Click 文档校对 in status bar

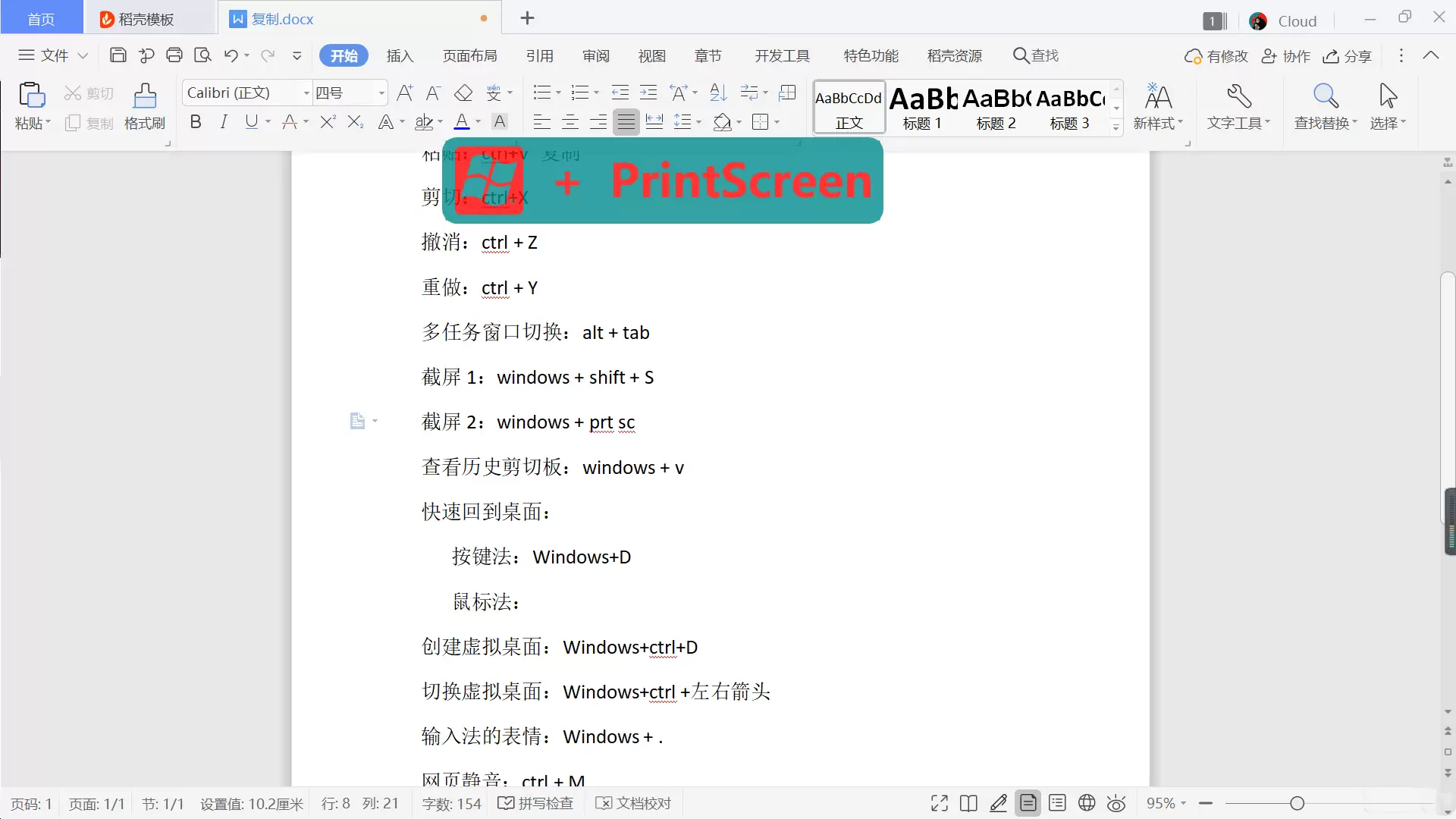point(633,803)
